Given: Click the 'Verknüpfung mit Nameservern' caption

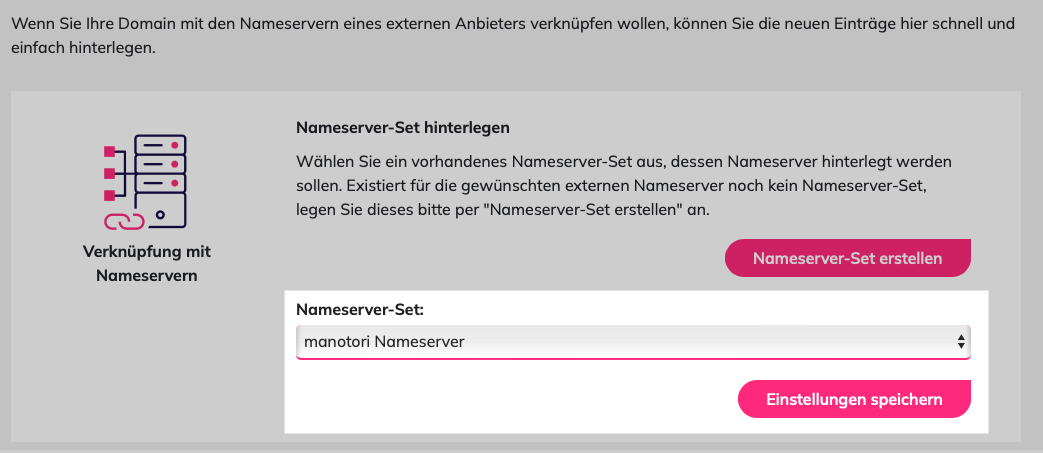Looking at the screenshot, I should coord(147,263).
